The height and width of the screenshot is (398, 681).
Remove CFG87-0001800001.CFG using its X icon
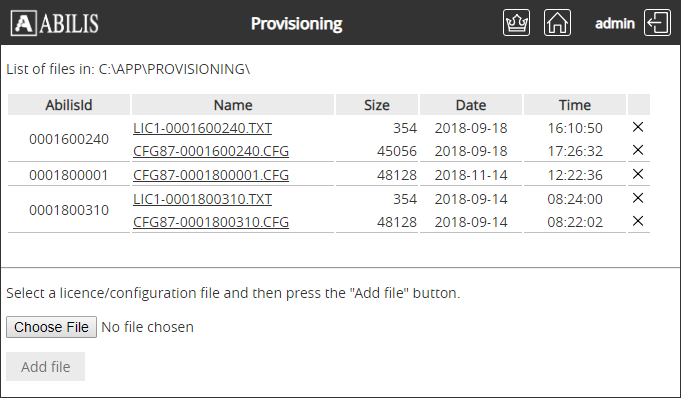click(x=638, y=174)
